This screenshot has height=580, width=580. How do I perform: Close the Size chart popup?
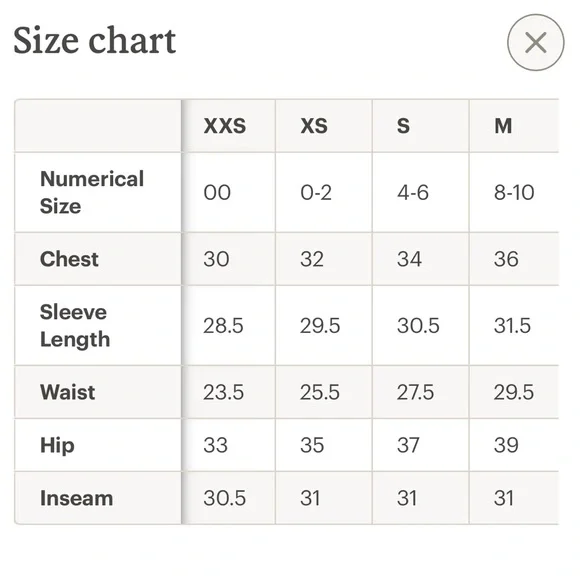coord(536,43)
